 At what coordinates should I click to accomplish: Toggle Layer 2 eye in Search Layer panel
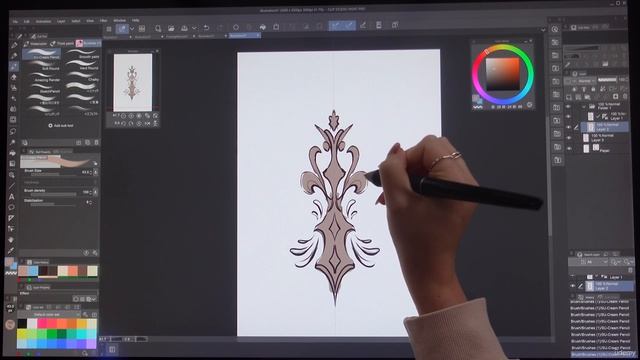tap(573, 286)
